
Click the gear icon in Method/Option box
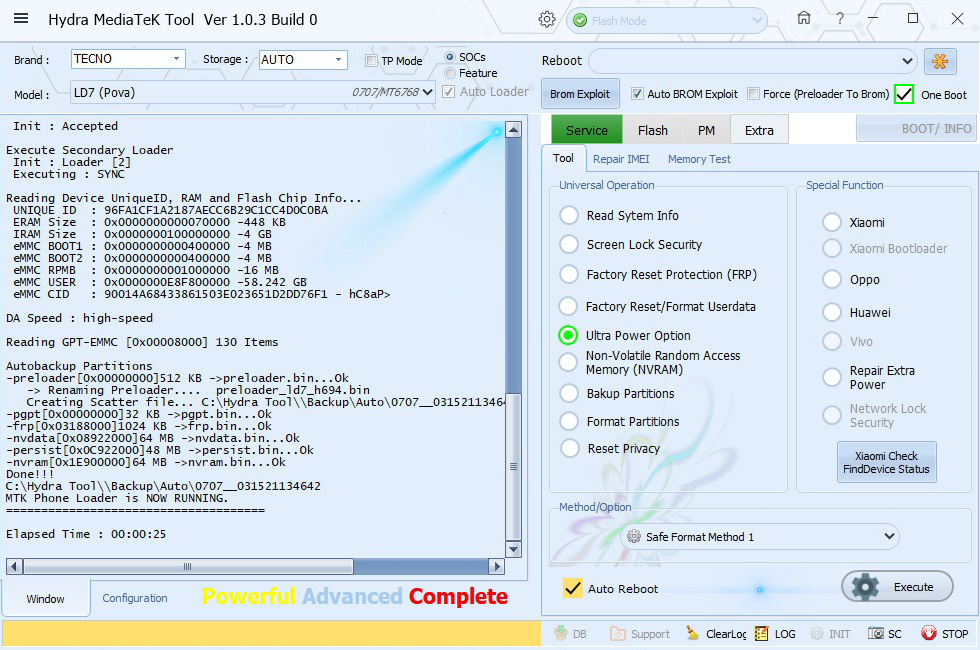(x=634, y=536)
